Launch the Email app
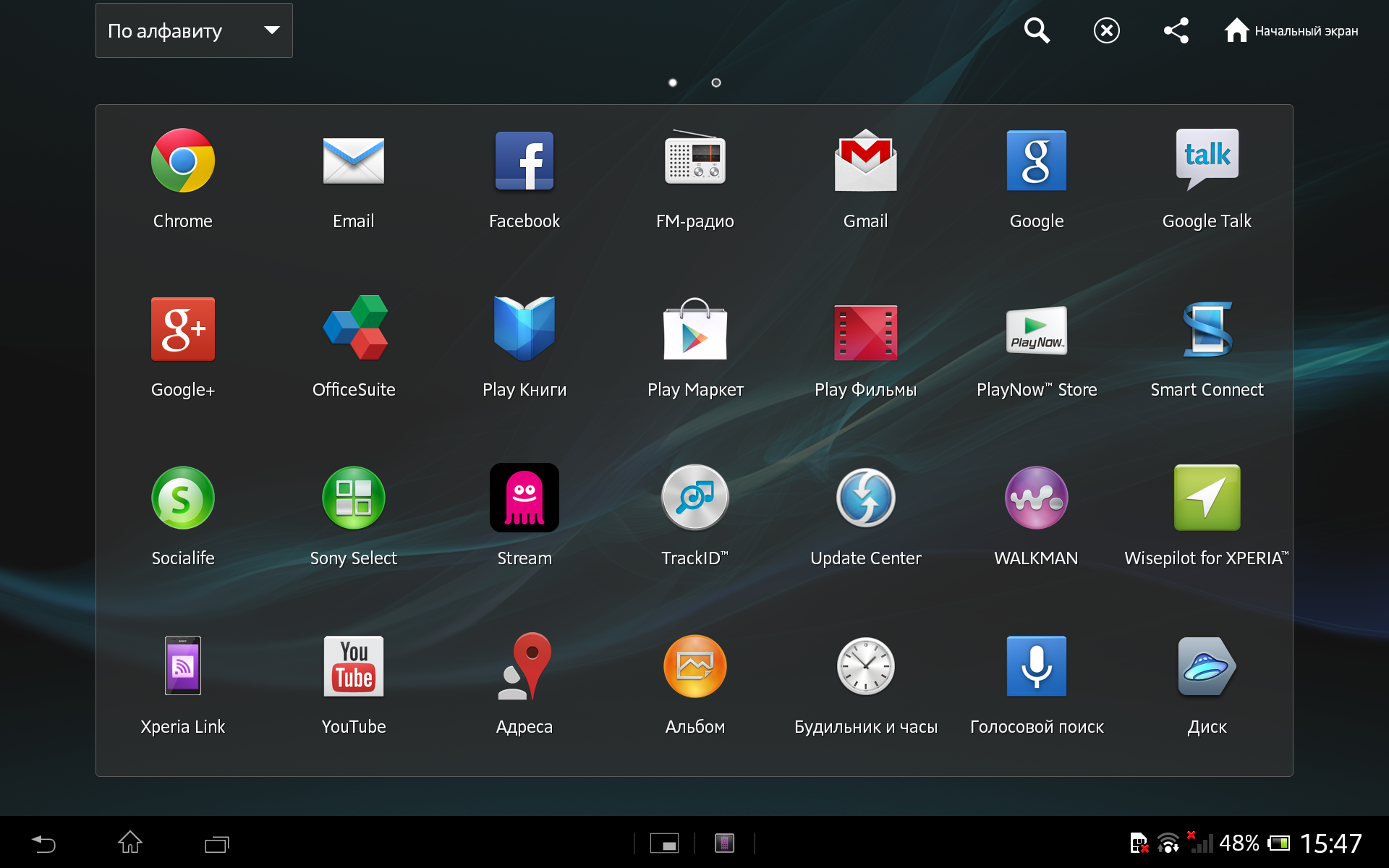 point(354,161)
